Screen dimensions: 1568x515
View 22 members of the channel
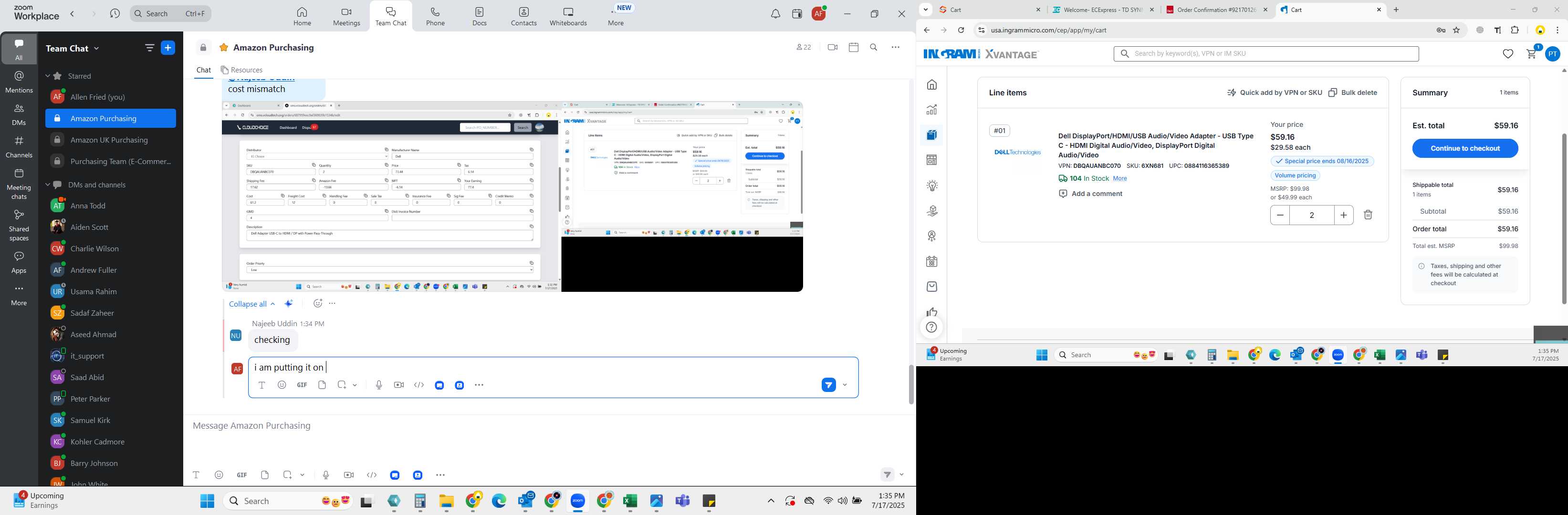click(x=804, y=47)
